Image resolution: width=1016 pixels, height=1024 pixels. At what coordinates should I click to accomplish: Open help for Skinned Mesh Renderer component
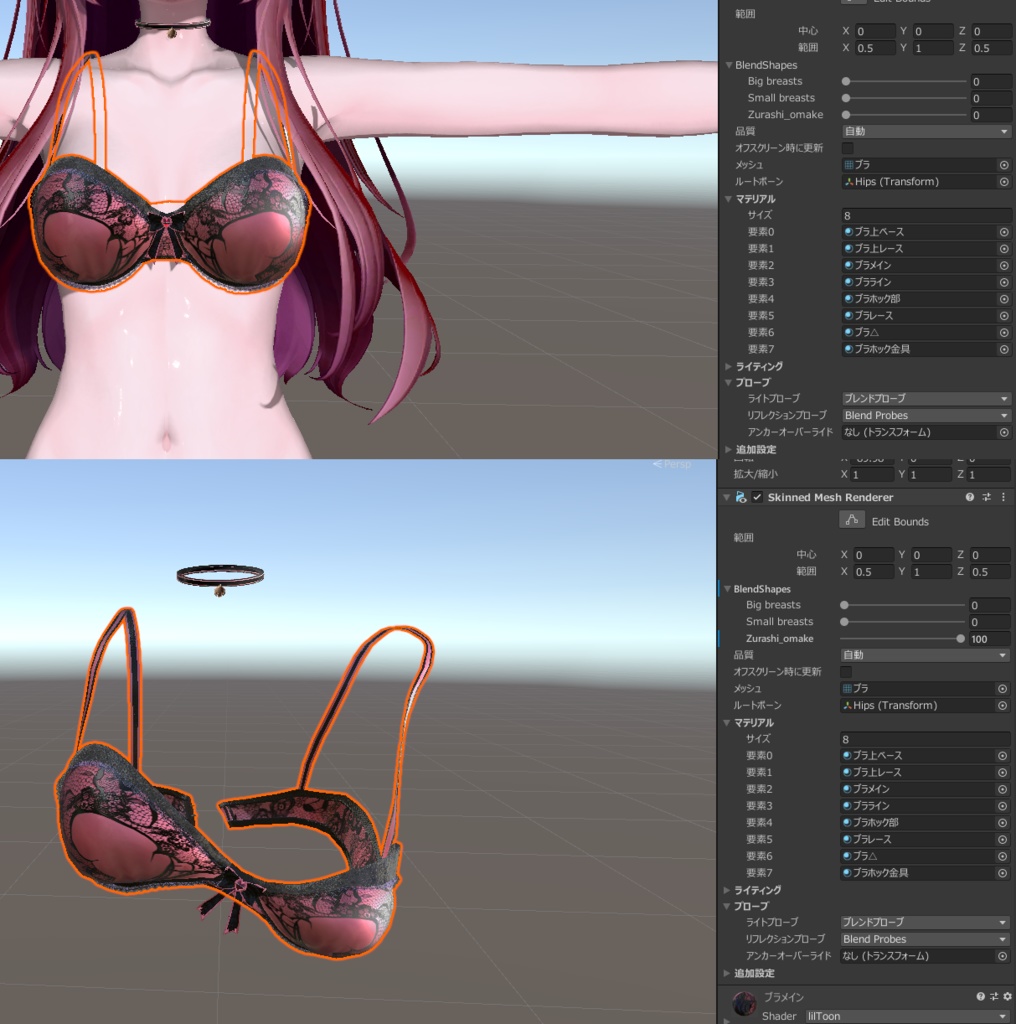click(x=970, y=497)
